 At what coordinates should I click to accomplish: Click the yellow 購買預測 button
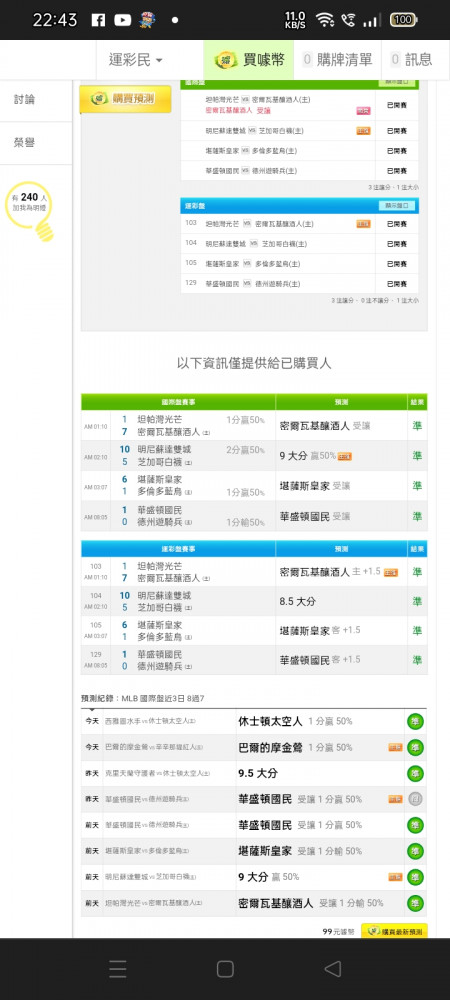(126, 99)
